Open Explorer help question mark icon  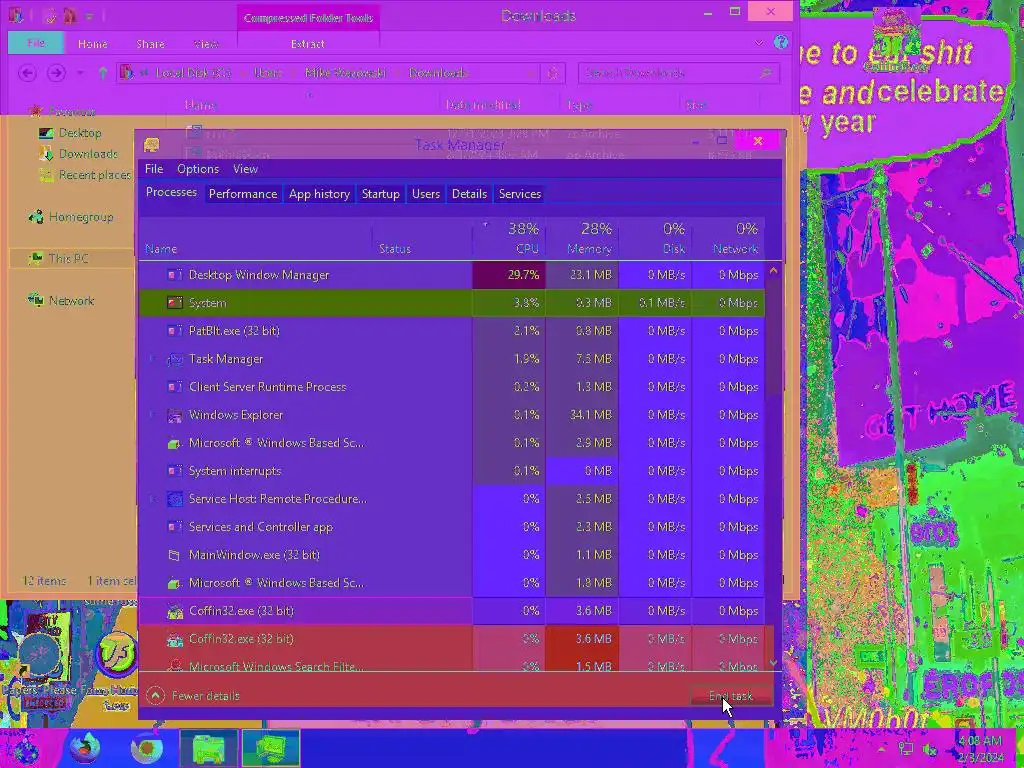click(x=780, y=43)
